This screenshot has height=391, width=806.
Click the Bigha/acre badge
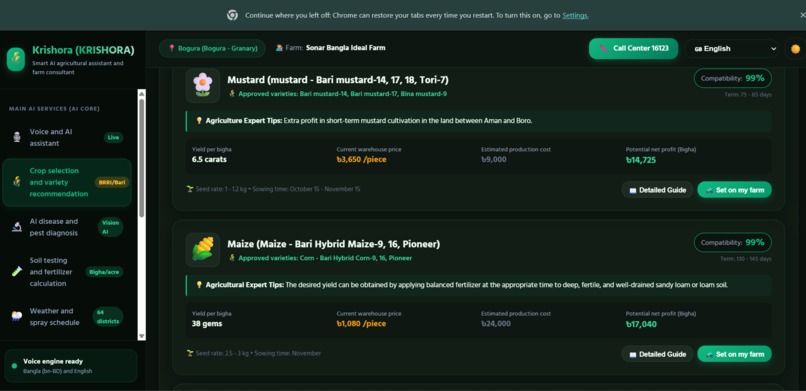click(104, 272)
